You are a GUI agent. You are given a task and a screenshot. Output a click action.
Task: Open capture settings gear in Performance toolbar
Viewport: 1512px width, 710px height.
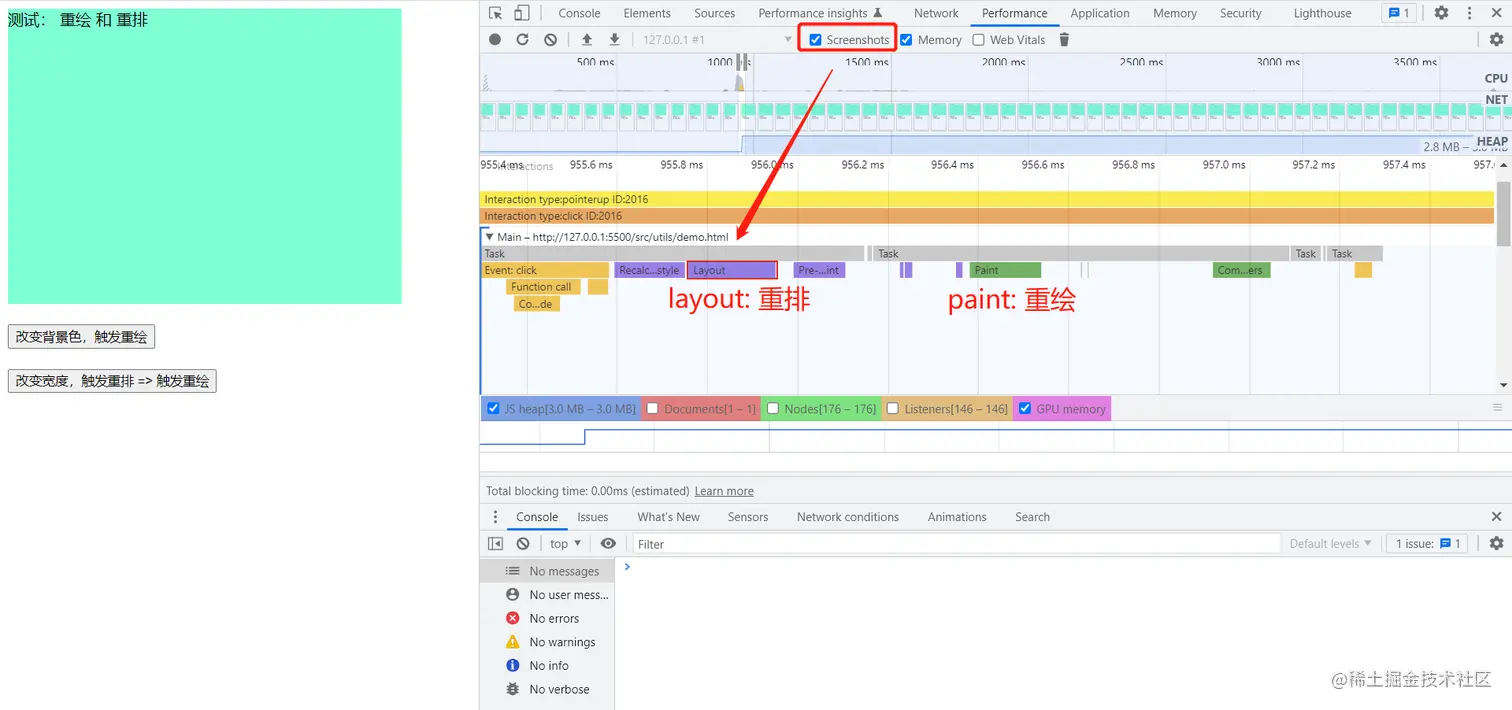coord(1496,40)
